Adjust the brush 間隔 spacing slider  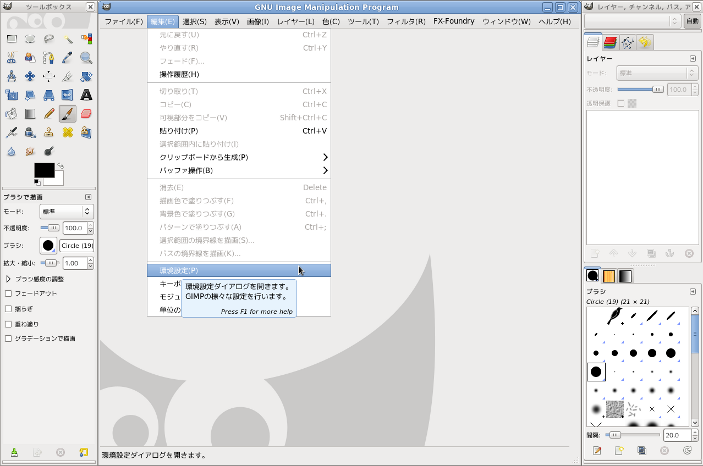coord(633,435)
